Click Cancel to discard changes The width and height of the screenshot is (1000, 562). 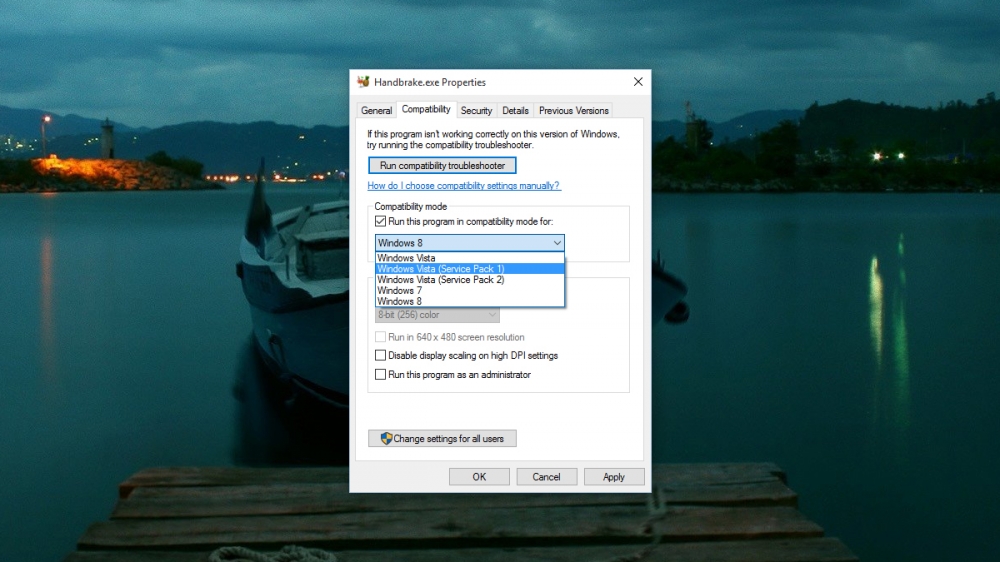[546, 477]
